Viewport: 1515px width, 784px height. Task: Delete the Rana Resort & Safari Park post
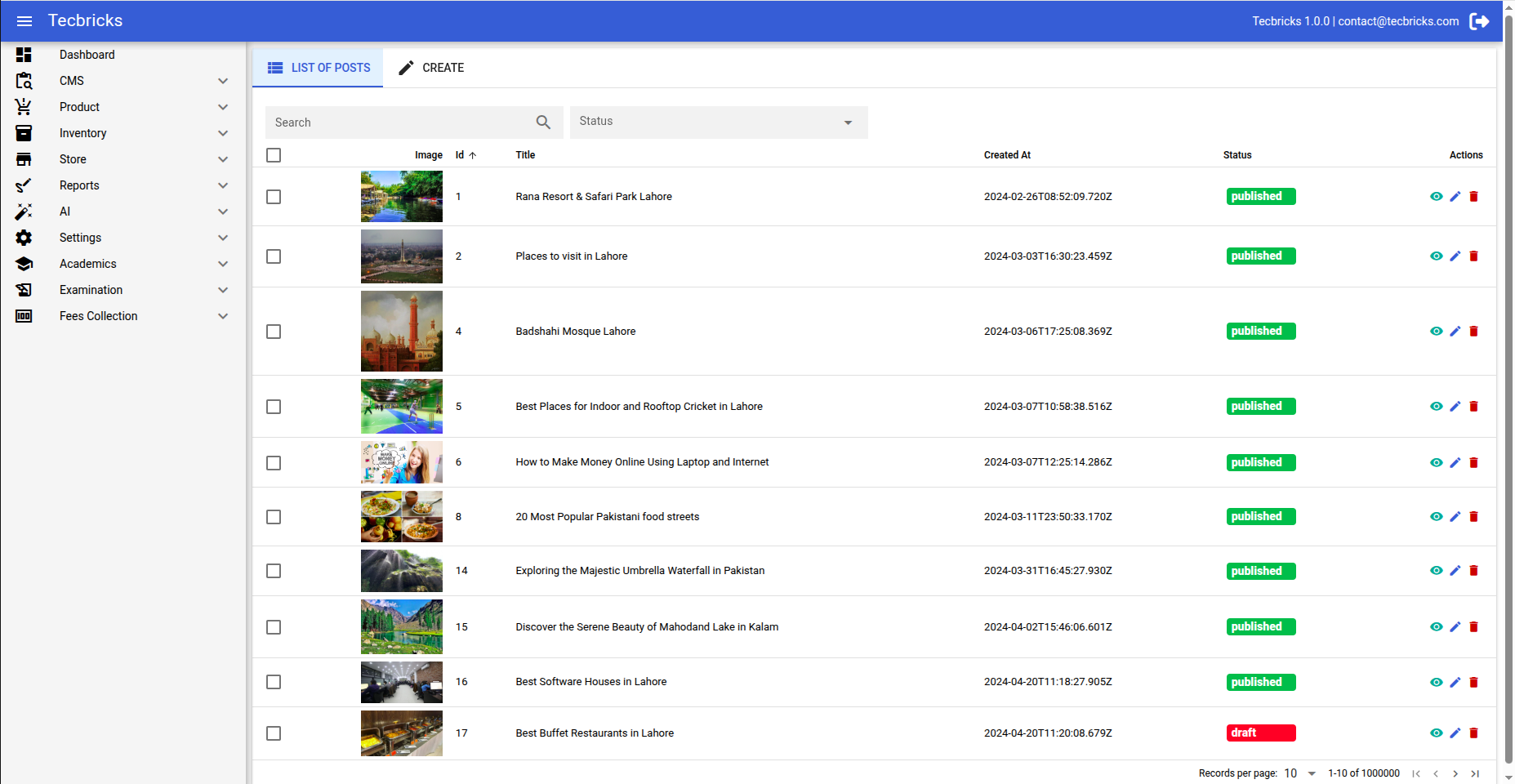coord(1474,197)
